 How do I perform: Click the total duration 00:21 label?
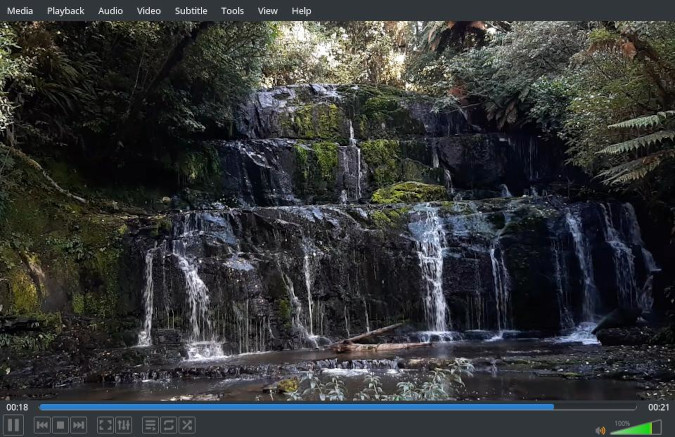coord(659,407)
